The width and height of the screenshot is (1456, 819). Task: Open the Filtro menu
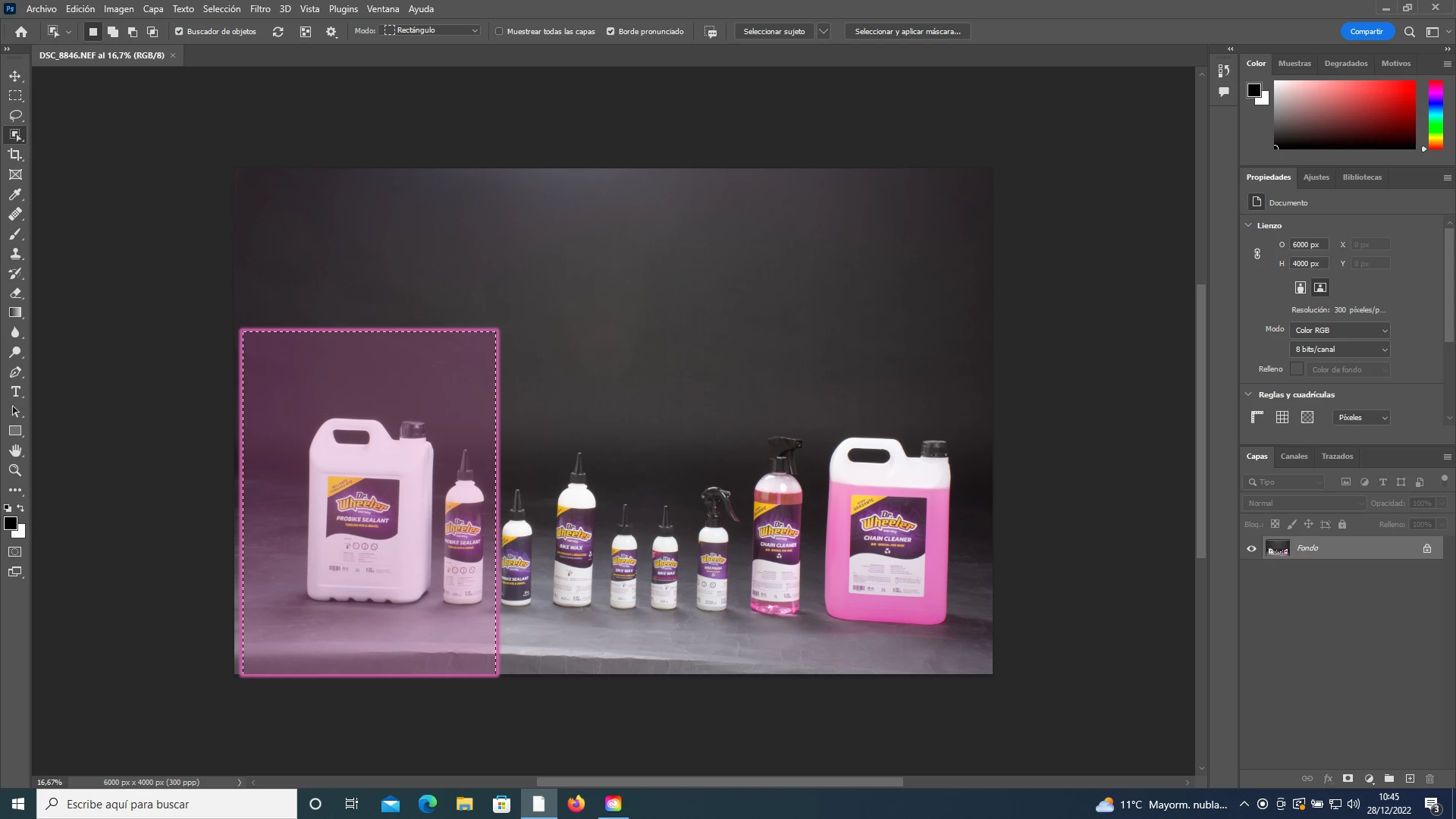(260, 9)
